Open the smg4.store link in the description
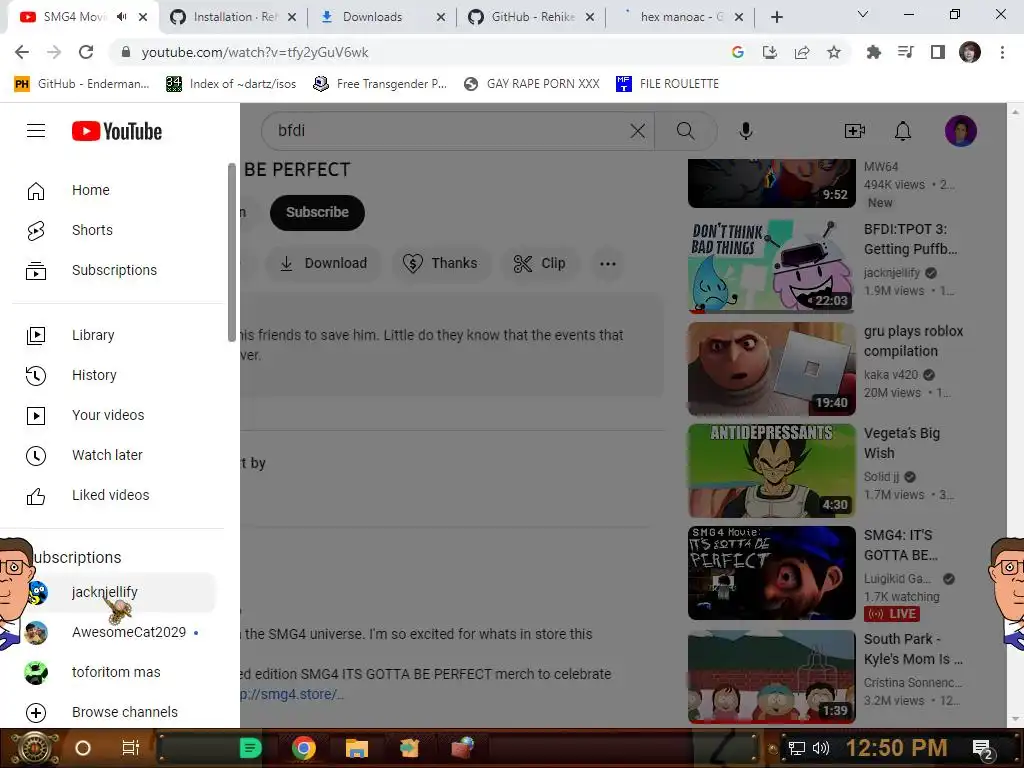The height and width of the screenshot is (768, 1024). point(291,694)
